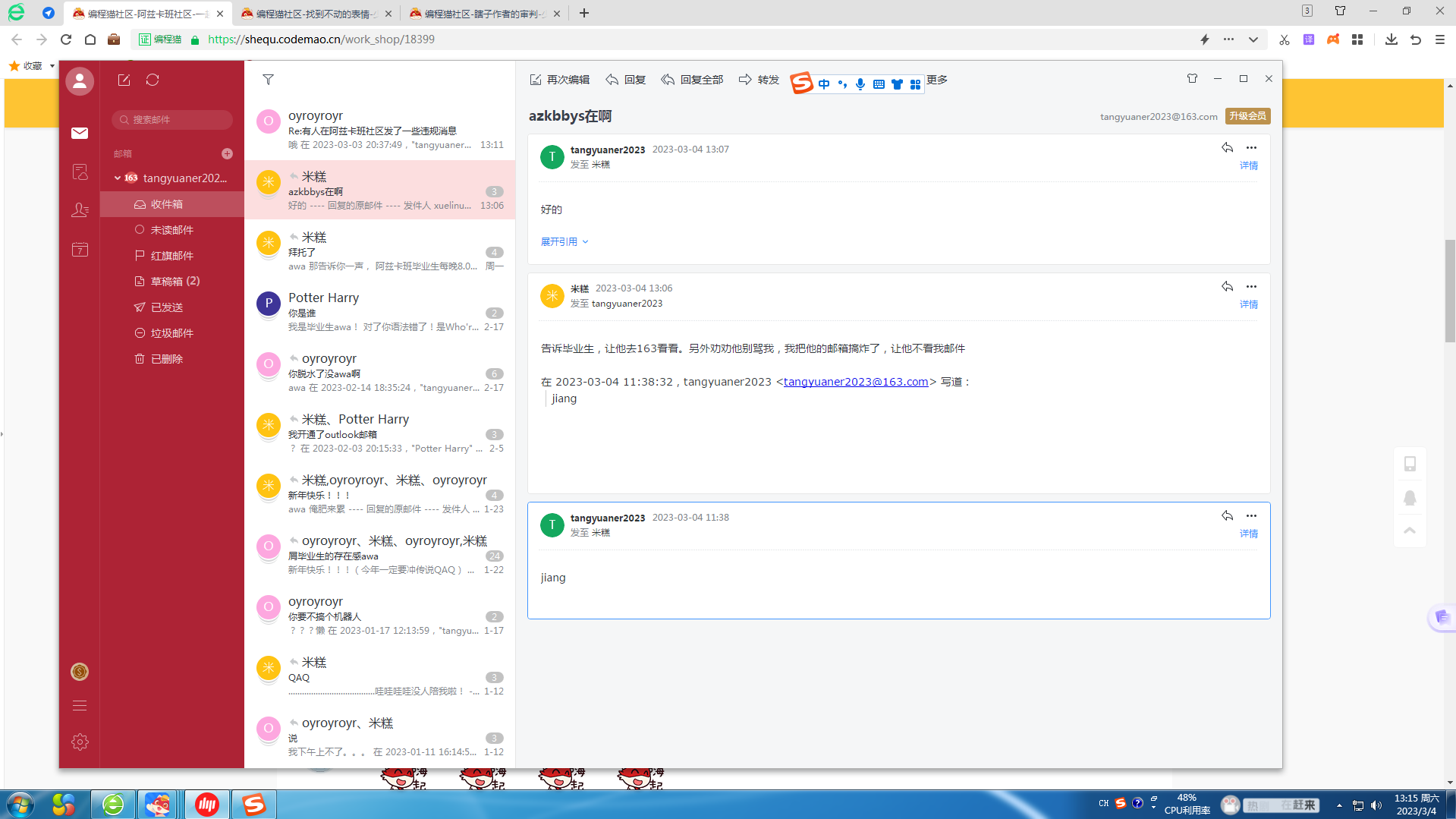Open the tangyuaner2023@163.com email link
The height and width of the screenshot is (819, 1456).
pyautogui.click(x=855, y=382)
